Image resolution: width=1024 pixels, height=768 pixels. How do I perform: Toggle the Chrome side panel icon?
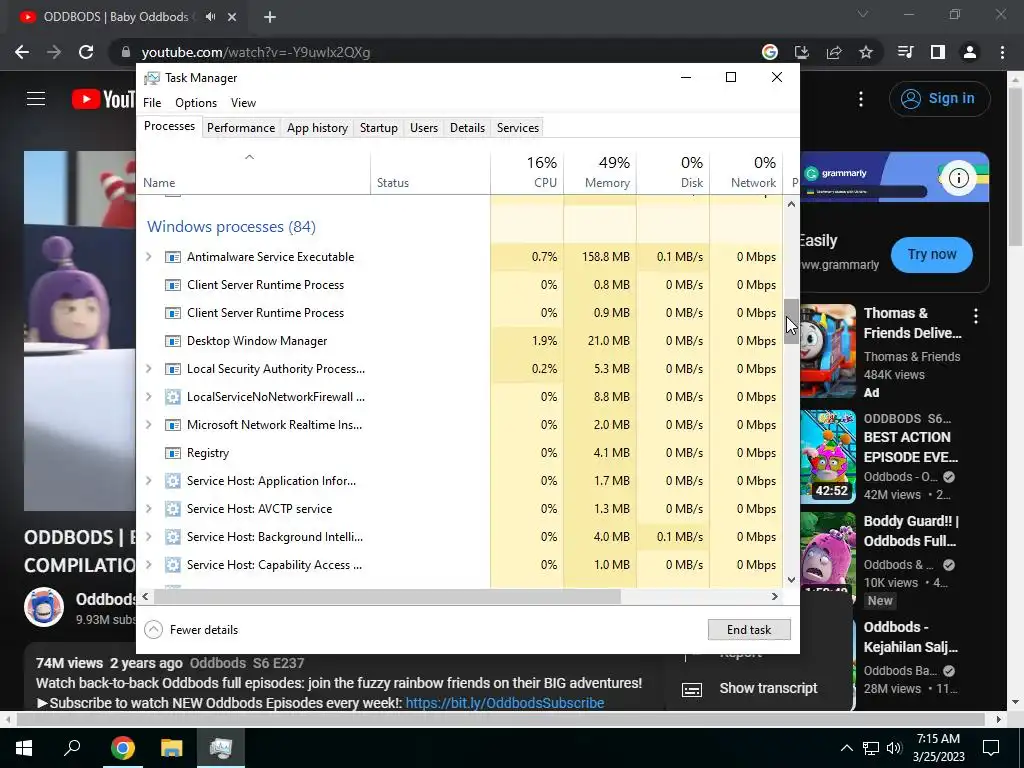938,52
